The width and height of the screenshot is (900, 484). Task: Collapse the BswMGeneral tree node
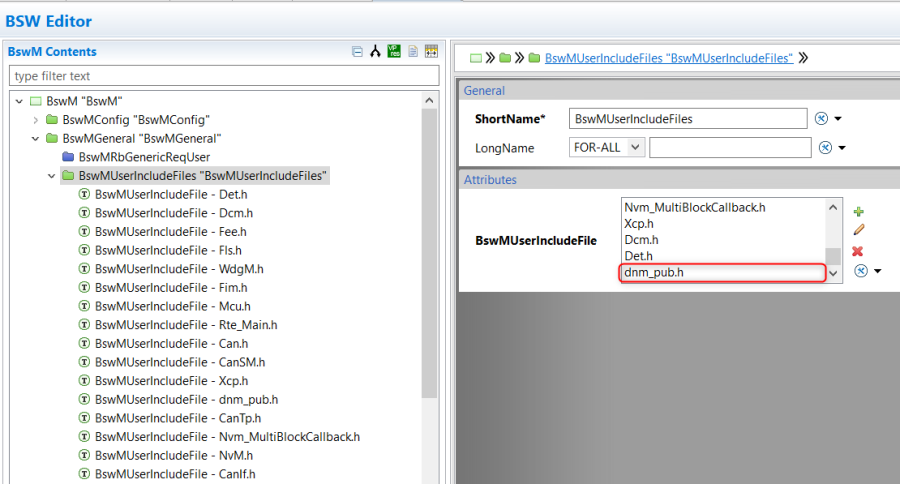click(x=36, y=138)
